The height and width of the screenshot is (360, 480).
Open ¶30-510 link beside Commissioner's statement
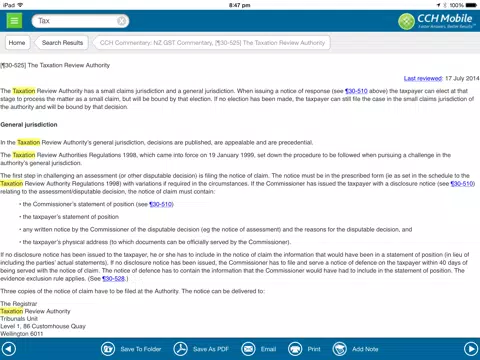click(x=161, y=204)
